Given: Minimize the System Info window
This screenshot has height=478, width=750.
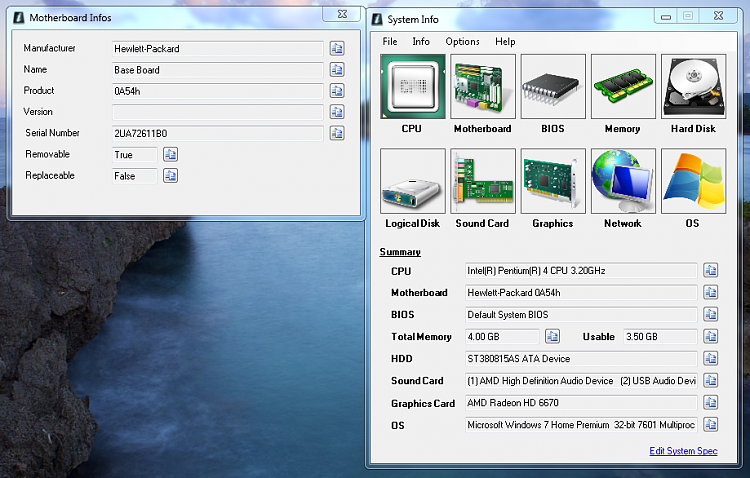Looking at the screenshot, I should point(666,16).
